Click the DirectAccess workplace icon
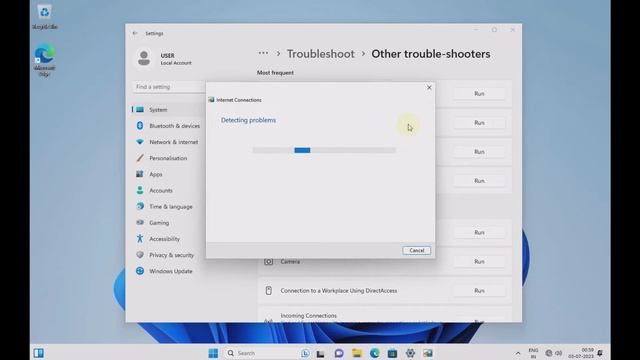This screenshot has width=640, height=360. (x=268, y=290)
